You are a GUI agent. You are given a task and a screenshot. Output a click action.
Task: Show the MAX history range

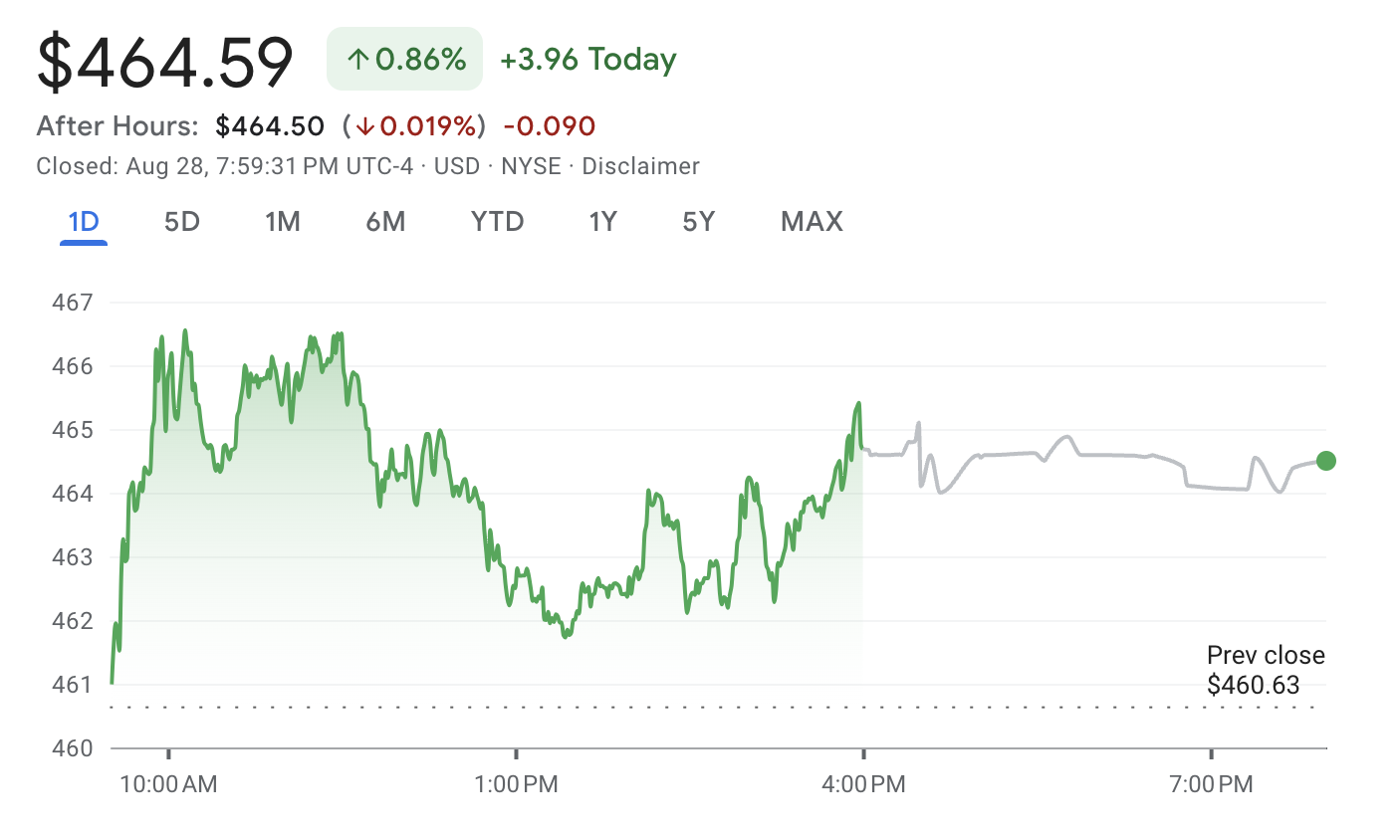[812, 221]
